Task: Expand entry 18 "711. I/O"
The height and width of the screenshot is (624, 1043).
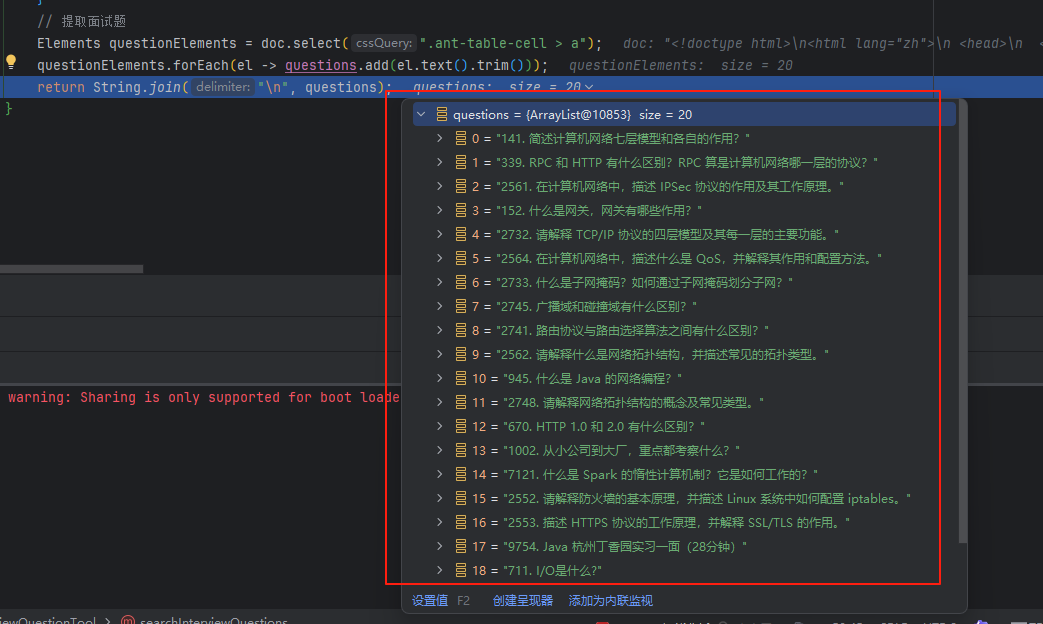Action: pos(440,570)
